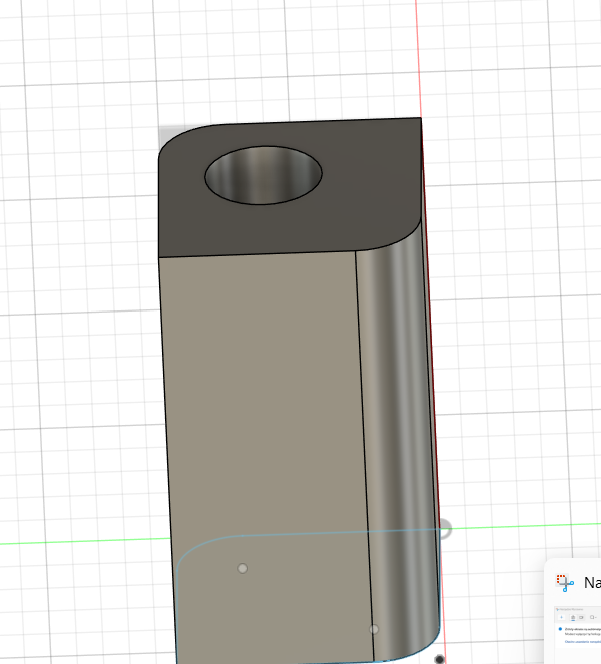Click the "Na" notification title text

tap(592, 583)
